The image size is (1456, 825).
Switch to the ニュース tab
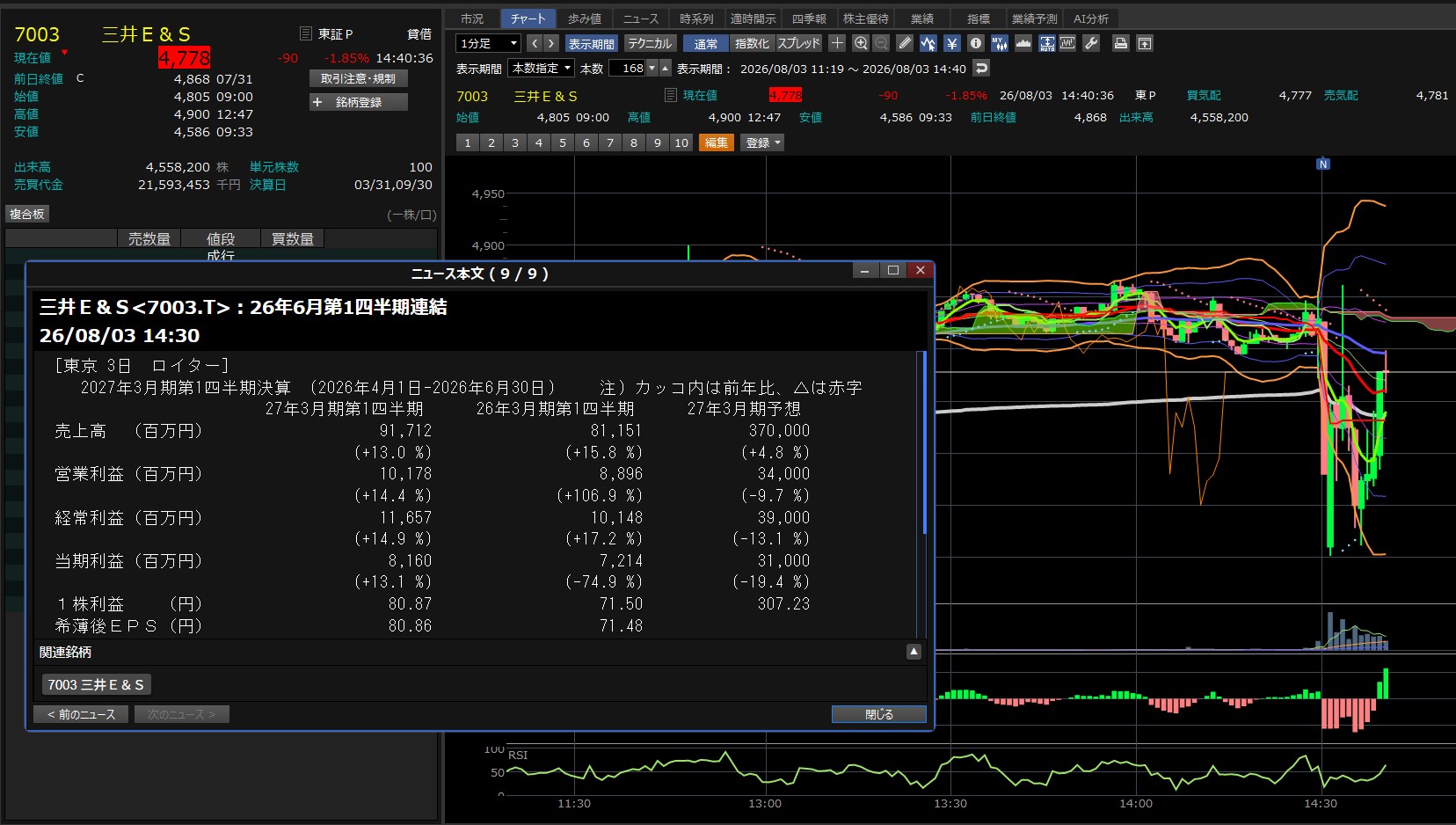coord(641,18)
